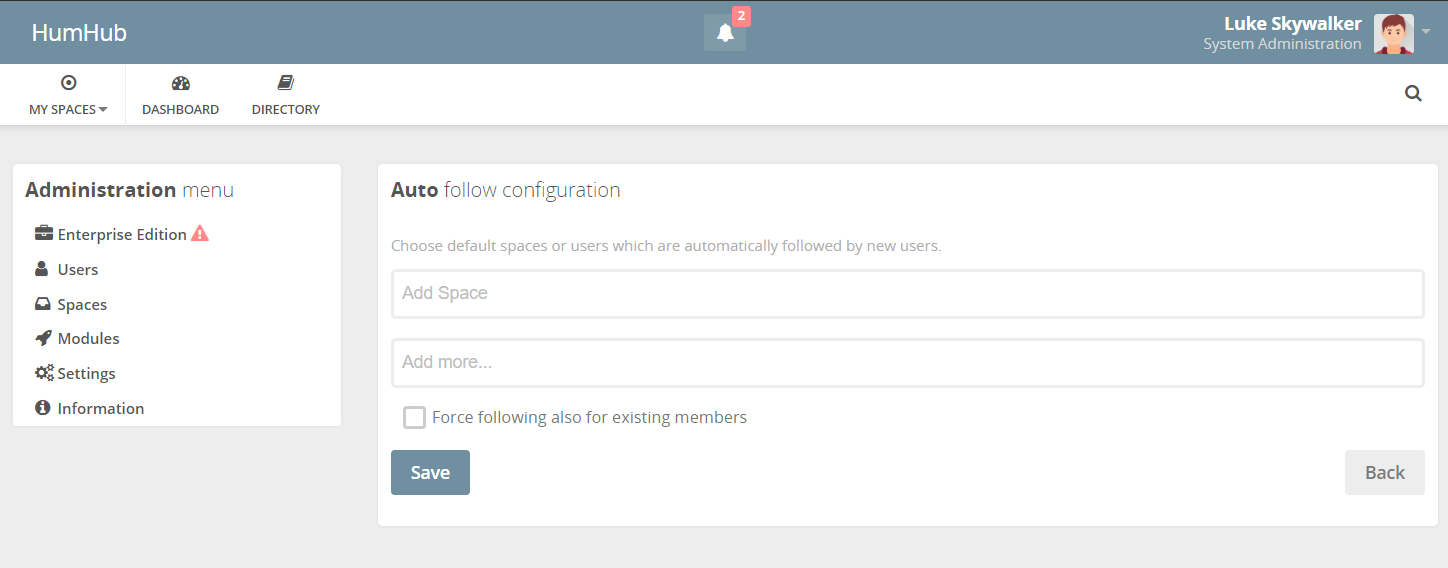Viewport: 1448px width, 568px height.
Task: Click the Spaces inbox icon
Action: click(x=43, y=304)
